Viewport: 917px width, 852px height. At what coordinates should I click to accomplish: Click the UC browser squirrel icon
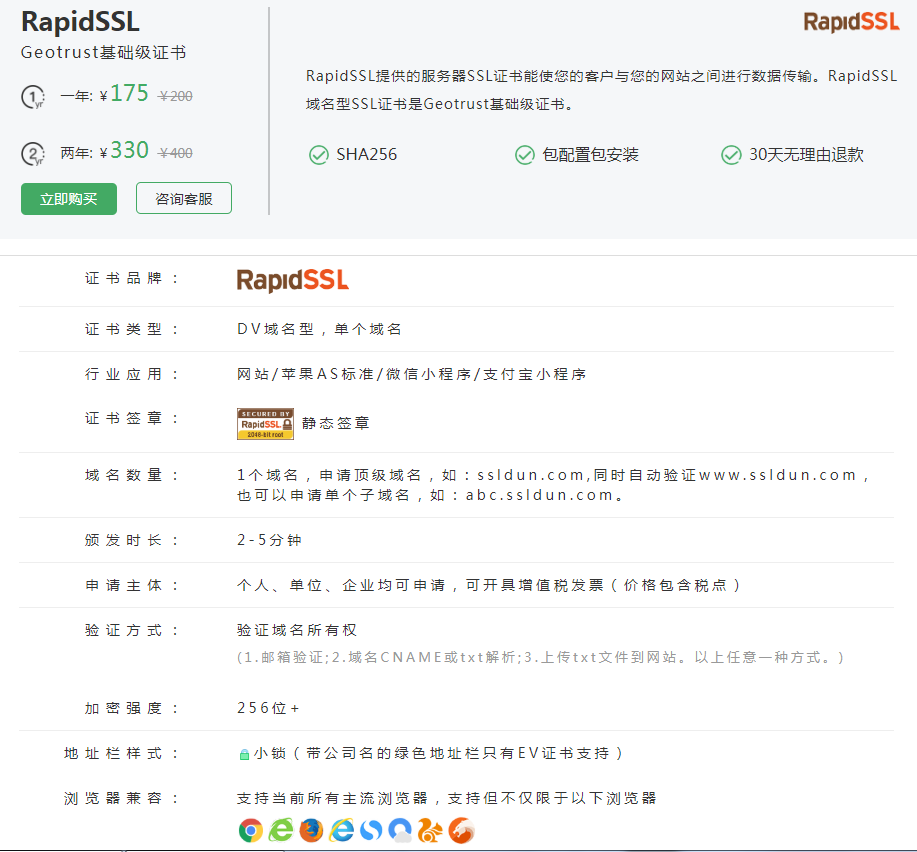tap(430, 830)
